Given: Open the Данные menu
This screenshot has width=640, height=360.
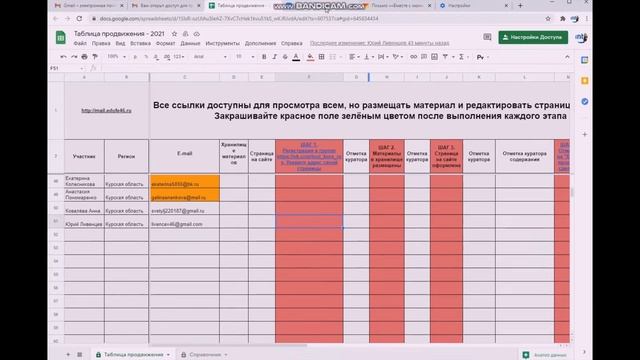Looking at the screenshot, I should tap(190, 43).
